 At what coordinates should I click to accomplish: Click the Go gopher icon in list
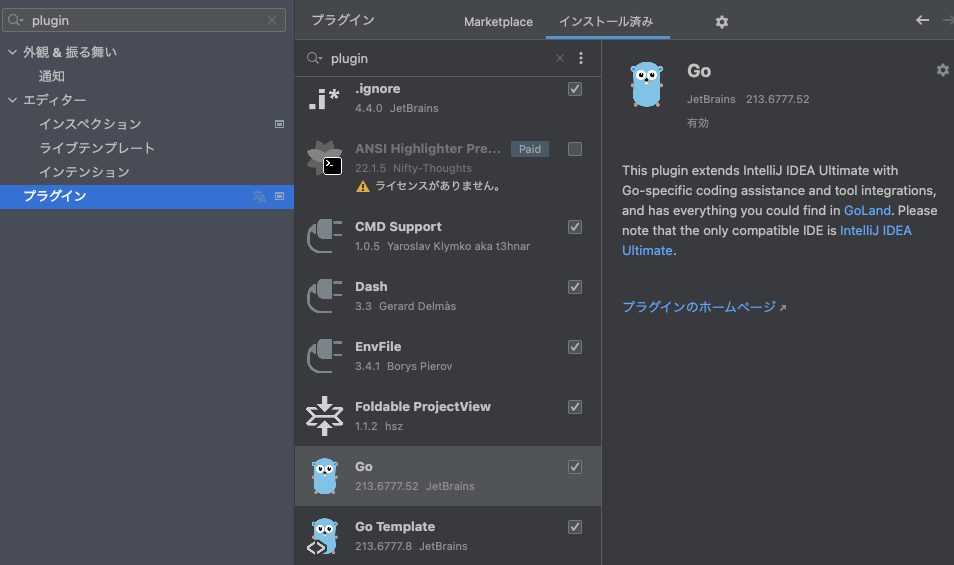click(x=324, y=476)
